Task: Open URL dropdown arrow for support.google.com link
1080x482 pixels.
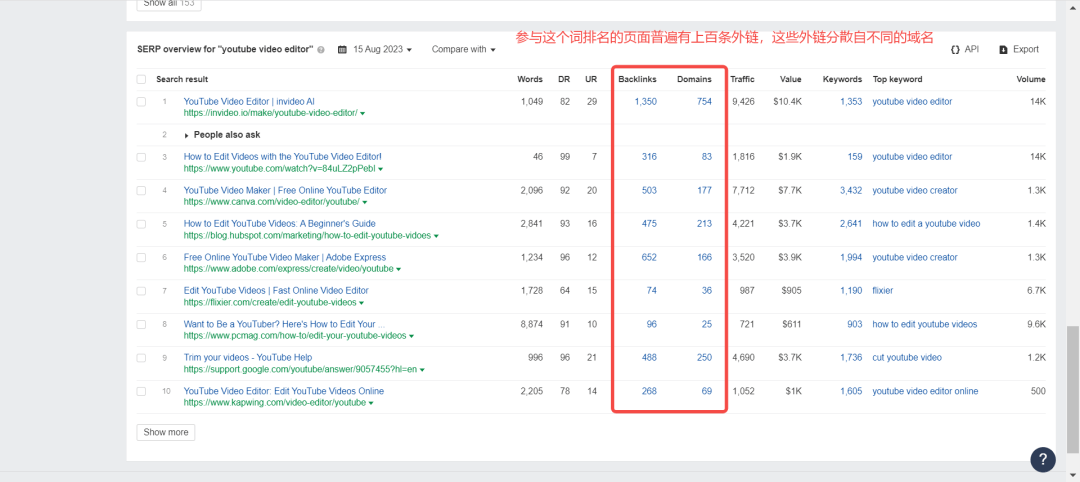Action: tap(422, 370)
